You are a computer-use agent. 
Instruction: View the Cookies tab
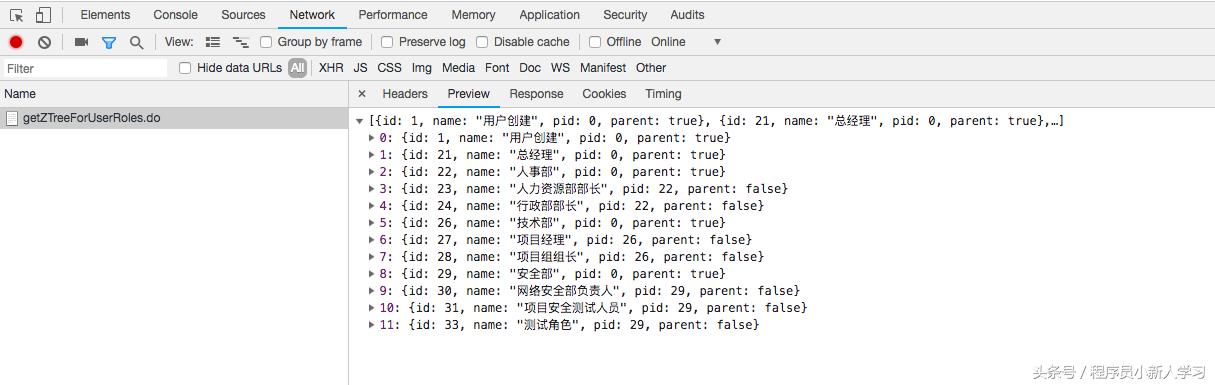(x=604, y=94)
